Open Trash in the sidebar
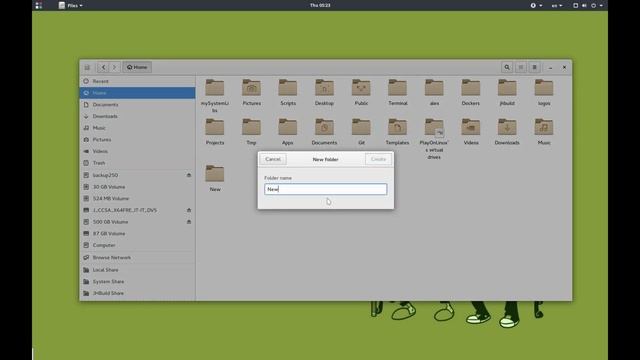 137,163
